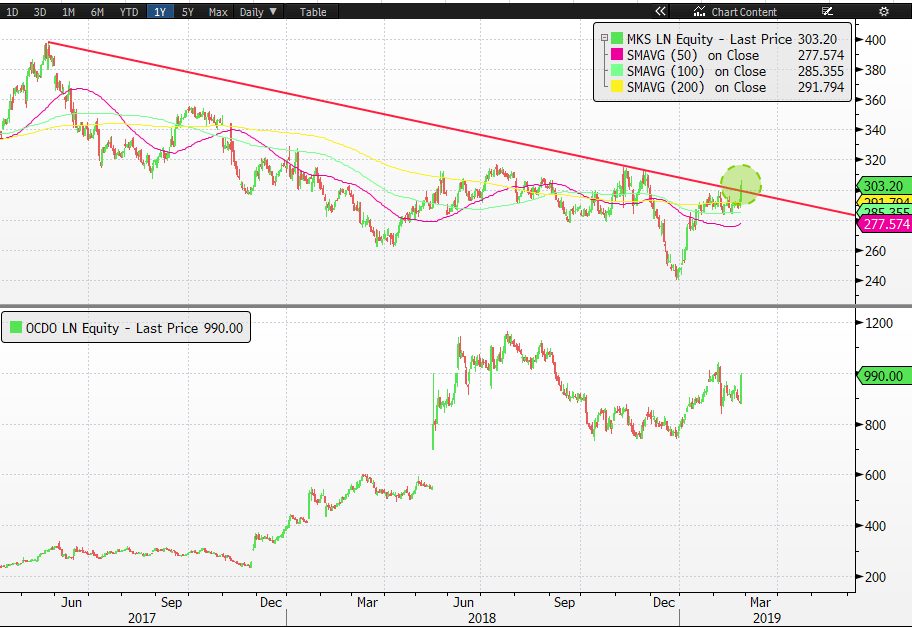
Task: Click the SMAVG (200) yellow swatch
Action: point(617,87)
